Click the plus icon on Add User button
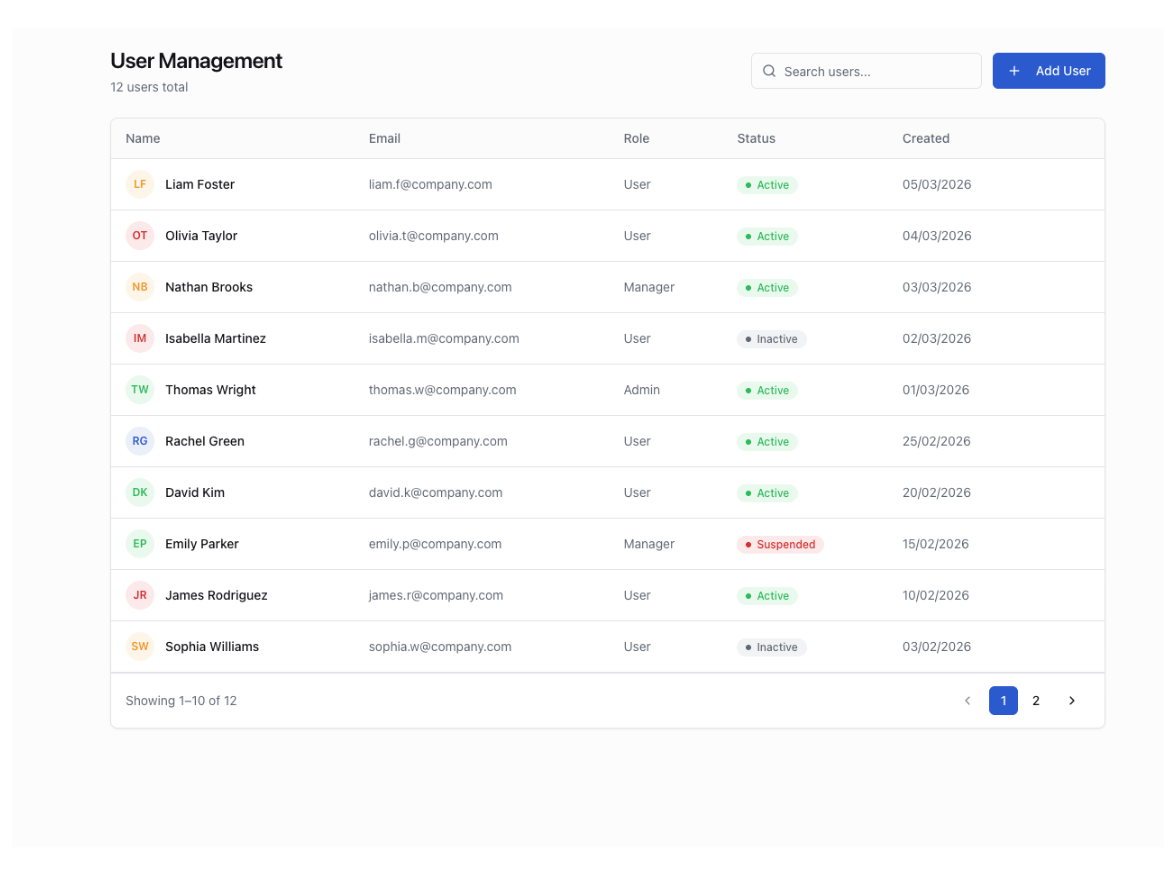 1014,70
